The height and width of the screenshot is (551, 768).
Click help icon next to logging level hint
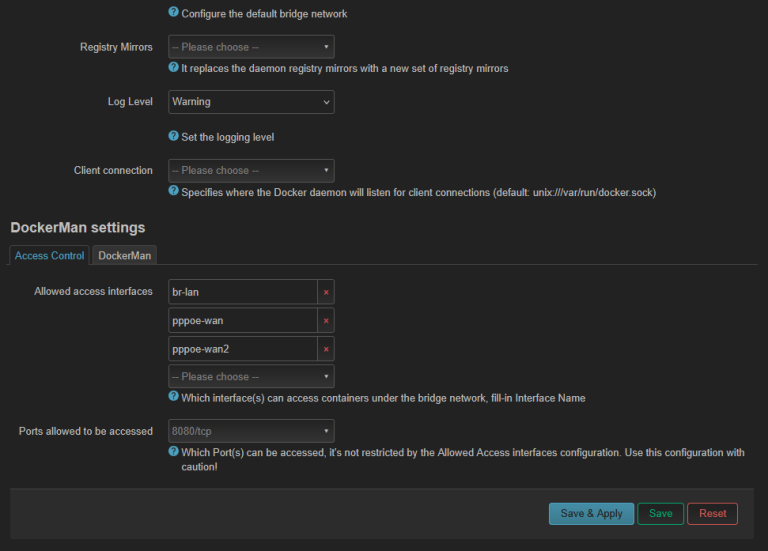pos(174,136)
